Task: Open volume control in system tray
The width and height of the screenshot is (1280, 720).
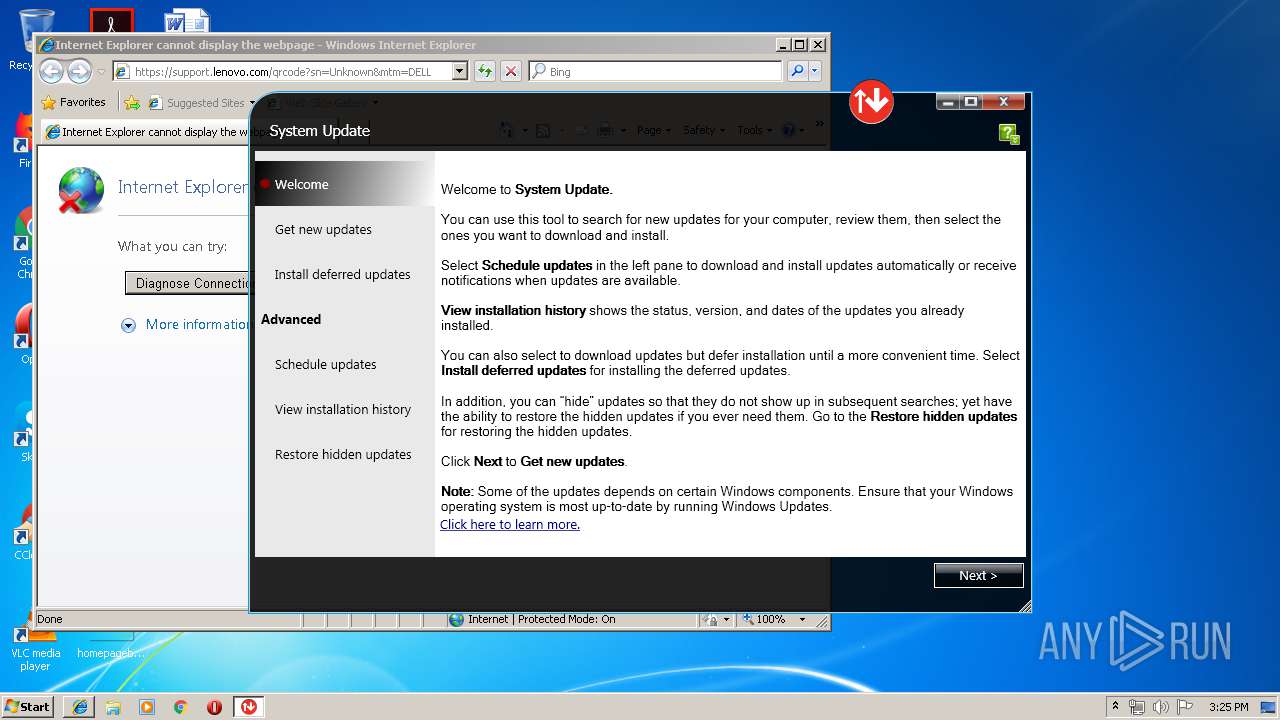Action: tap(1160, 707)
